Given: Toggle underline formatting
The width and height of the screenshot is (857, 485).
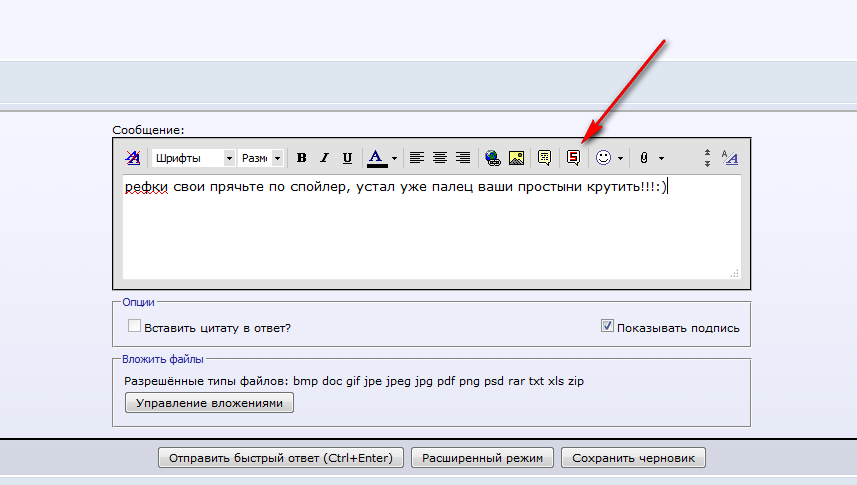Looking at the screenshot, I should tap(347, 158).
